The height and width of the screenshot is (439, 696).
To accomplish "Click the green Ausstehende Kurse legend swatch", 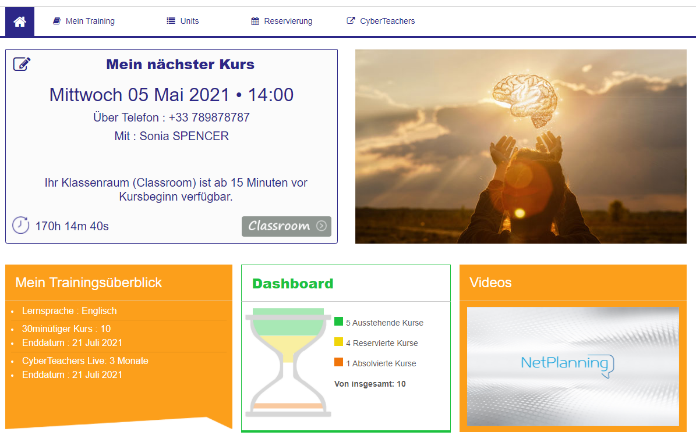I will pos(339,321).
